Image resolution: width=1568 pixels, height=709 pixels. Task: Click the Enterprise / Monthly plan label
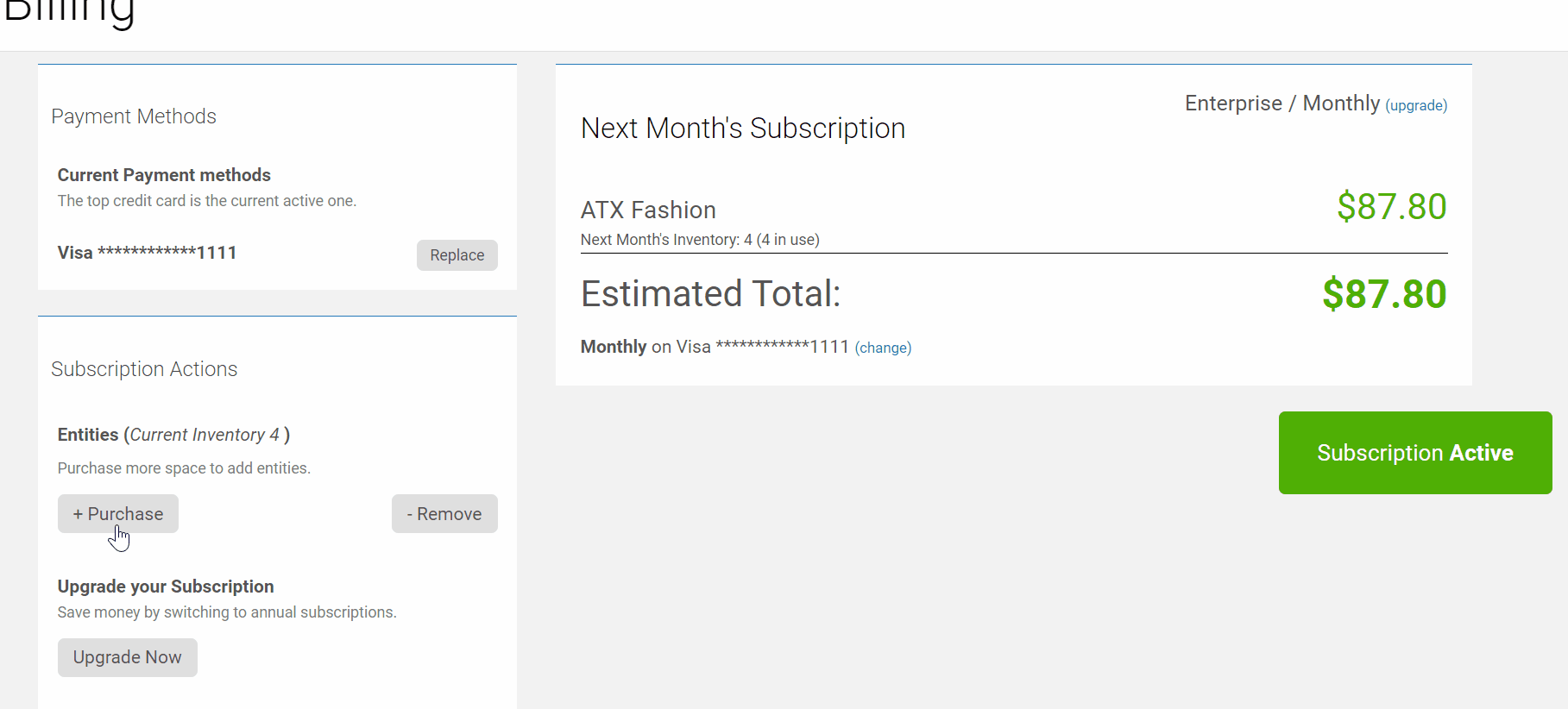coord(1282,104)
